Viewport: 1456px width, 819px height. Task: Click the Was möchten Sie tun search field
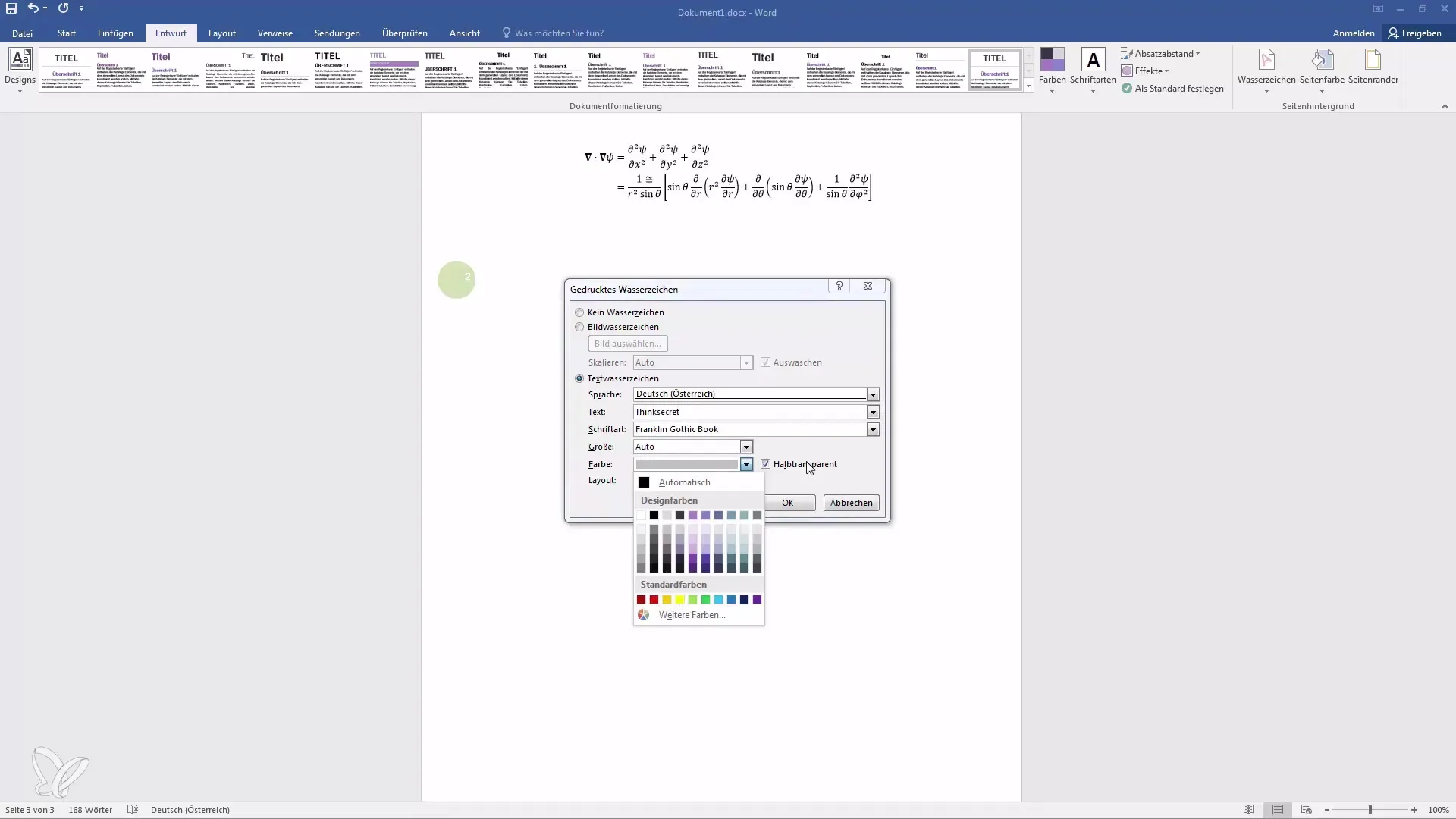[x=559, y=33]
